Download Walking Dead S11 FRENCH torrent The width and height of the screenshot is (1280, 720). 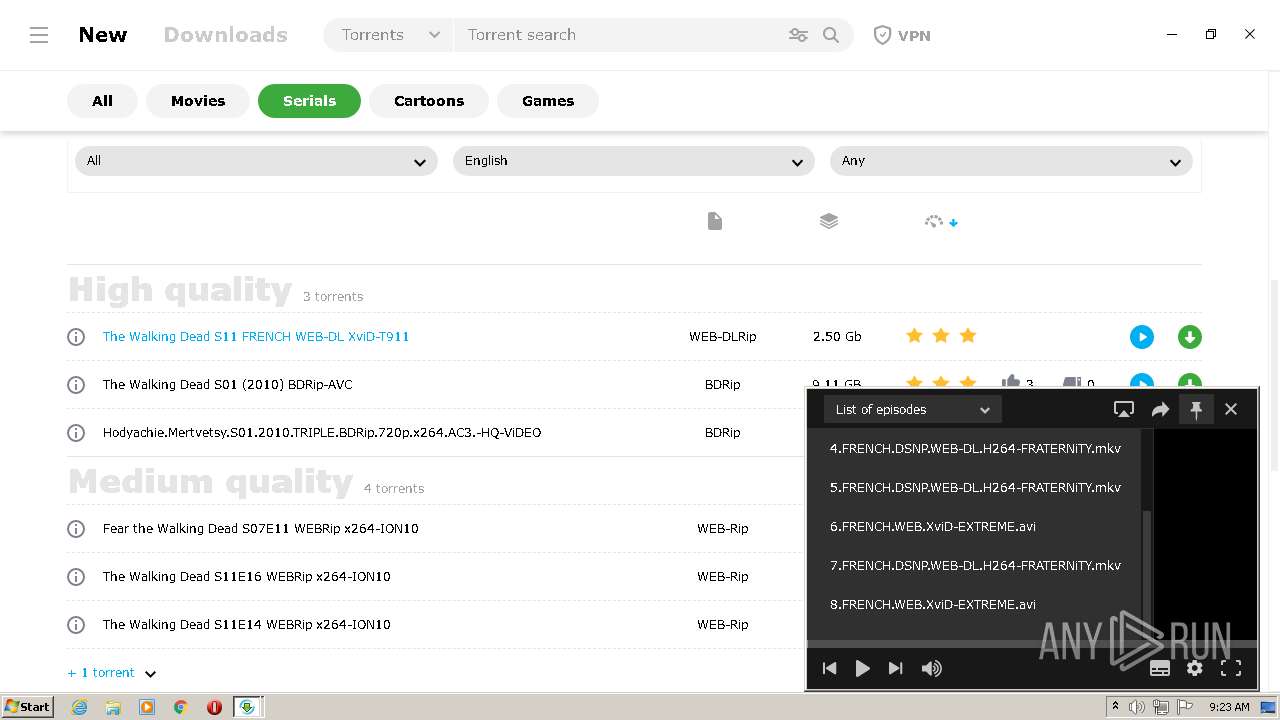(x=1189, y=337)
